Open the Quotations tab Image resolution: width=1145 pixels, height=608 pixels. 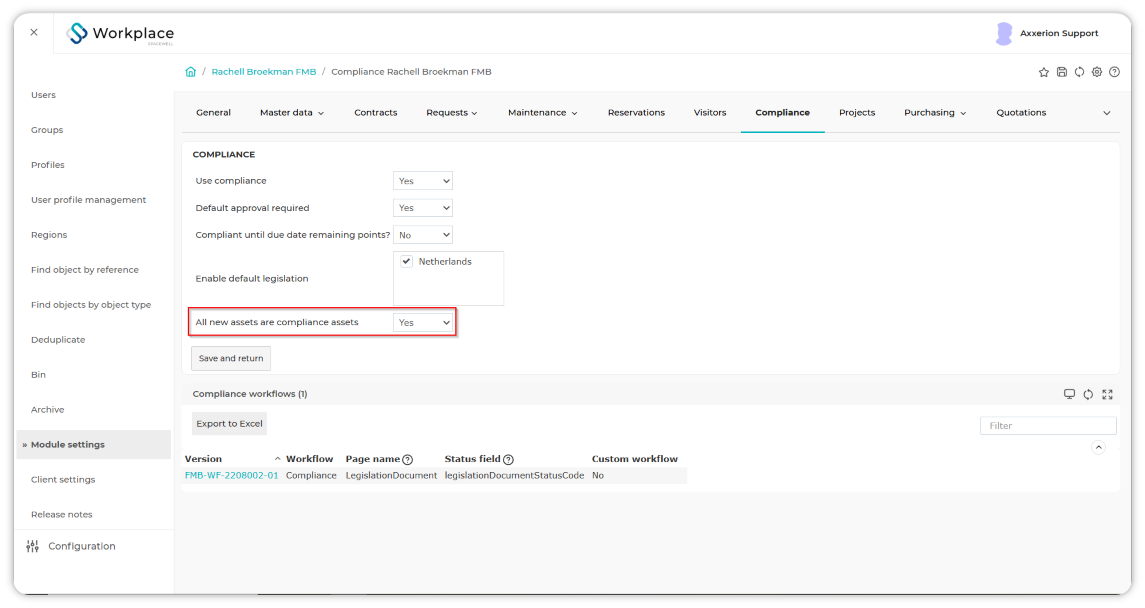tap(1021, 112)
